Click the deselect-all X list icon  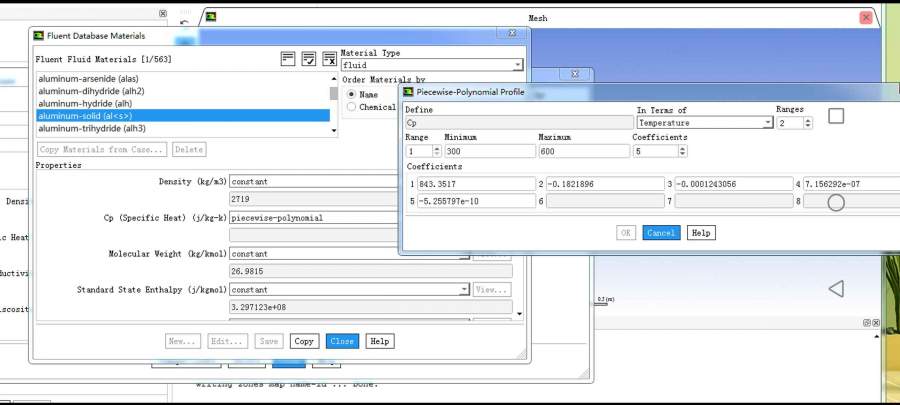click(x=329, y=59)
